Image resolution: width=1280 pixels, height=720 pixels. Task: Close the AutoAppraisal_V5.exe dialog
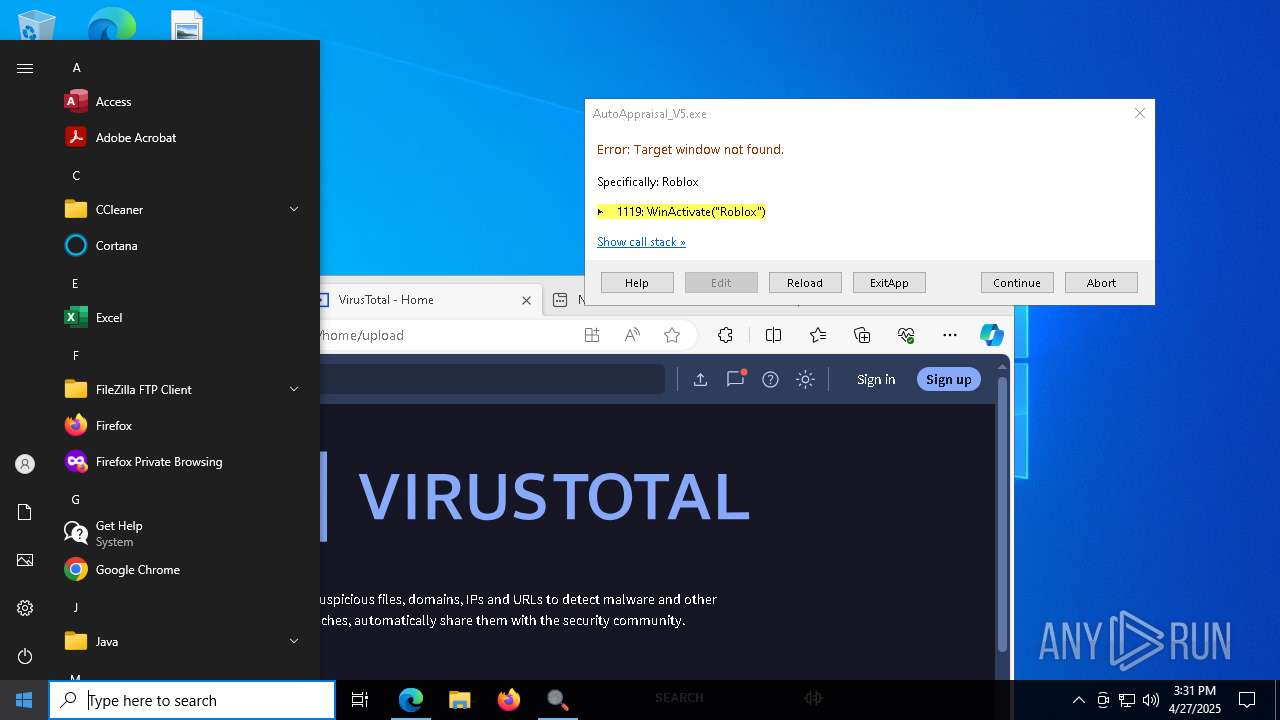pyautogui.click(x=1139, y=113)
